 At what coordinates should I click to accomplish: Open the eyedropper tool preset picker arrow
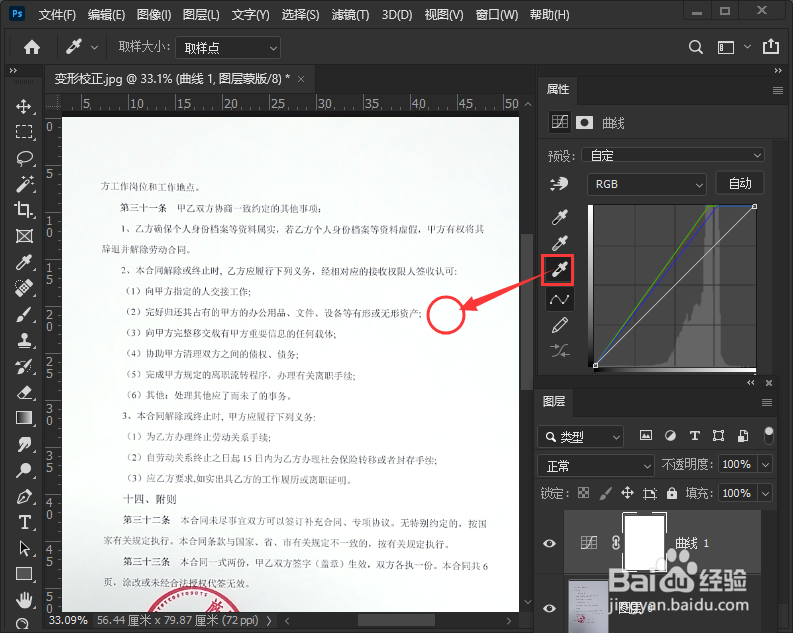click(x=94, y=48)
